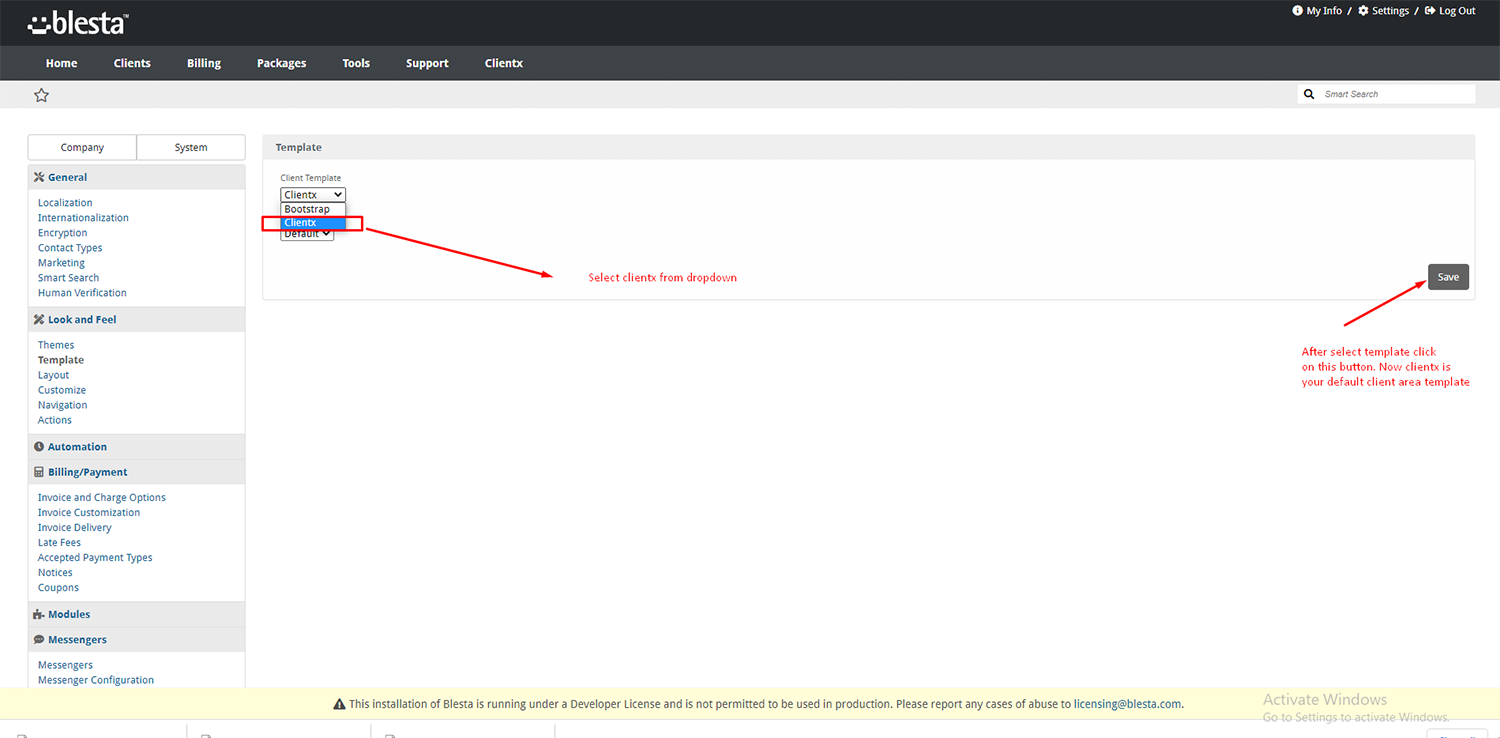Screen dimensions: 1500x738
Task: Open Navigation page
Action: pyautogui.click(x=62, y=405)
